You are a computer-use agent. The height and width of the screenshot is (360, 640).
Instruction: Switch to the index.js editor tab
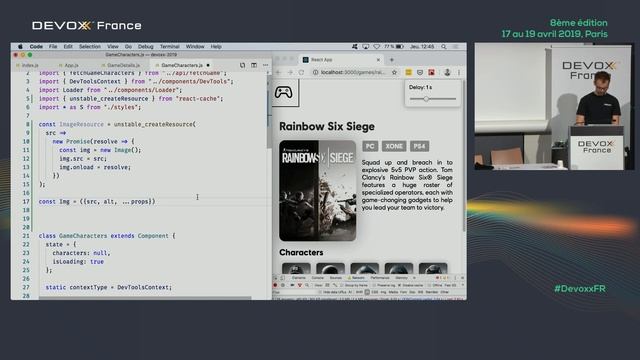pyautogui.click(x=30, y=65)
